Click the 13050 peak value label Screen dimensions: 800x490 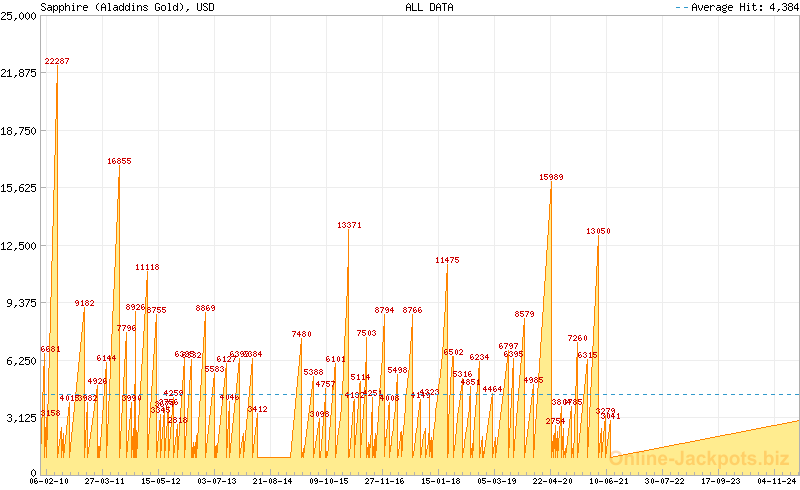(x=598, y=232)
